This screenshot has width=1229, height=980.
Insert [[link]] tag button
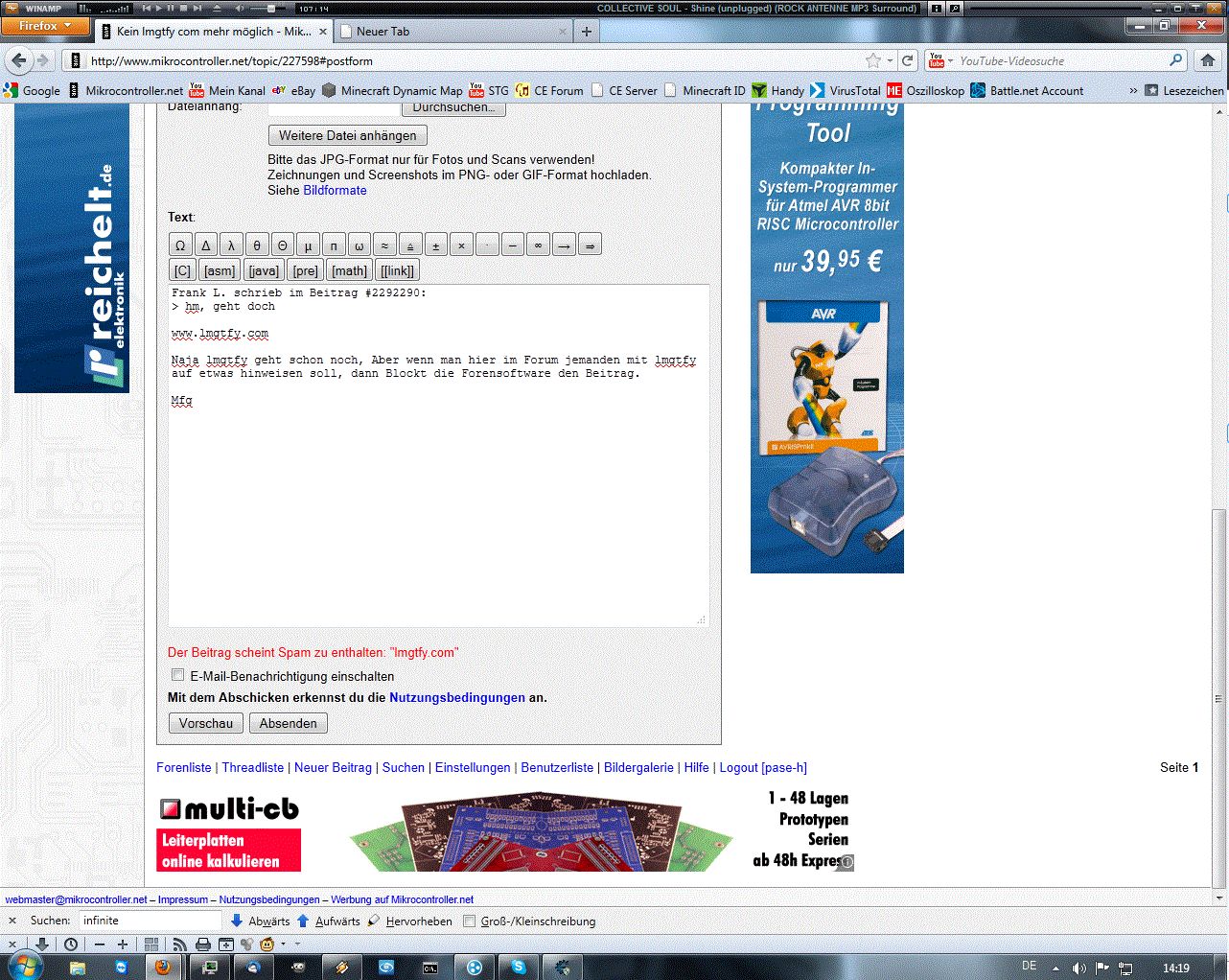coord(398,270)
